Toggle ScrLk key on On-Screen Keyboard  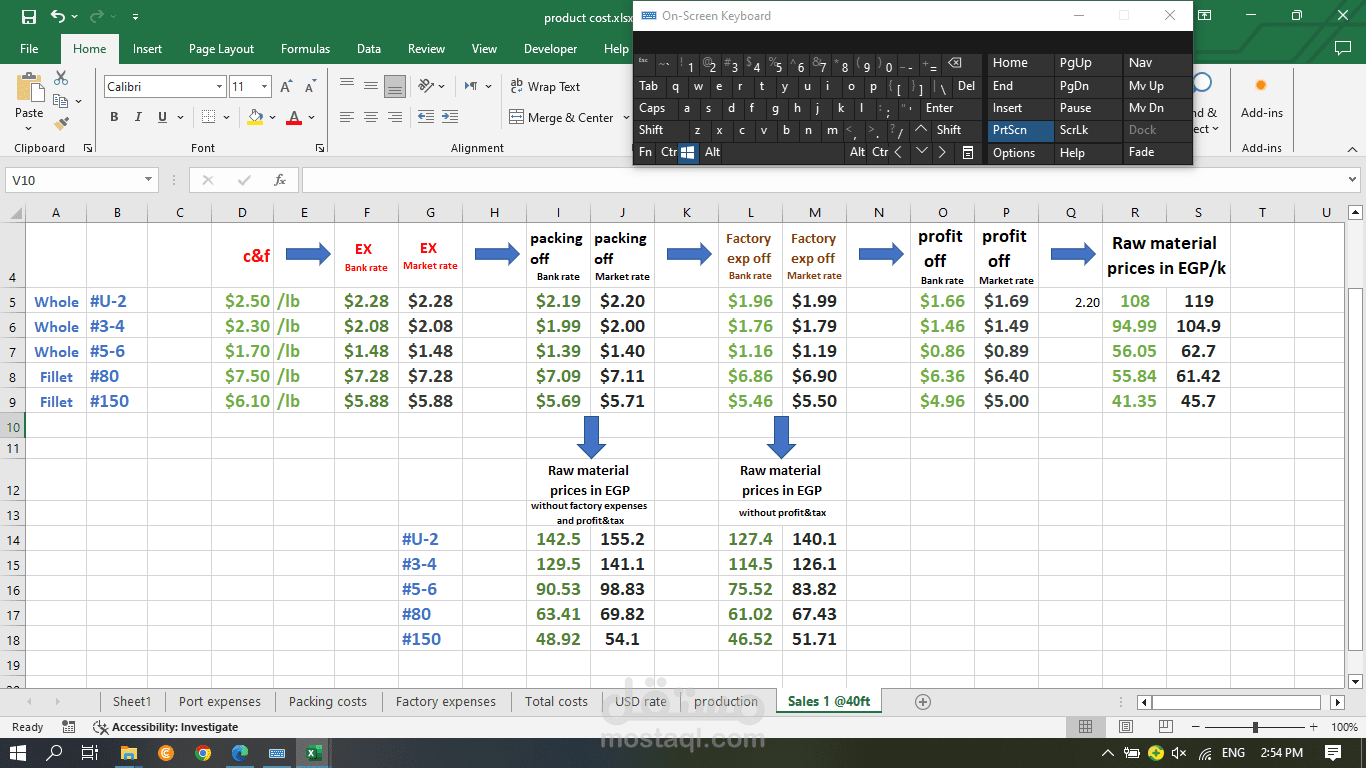pos(1086,130)
